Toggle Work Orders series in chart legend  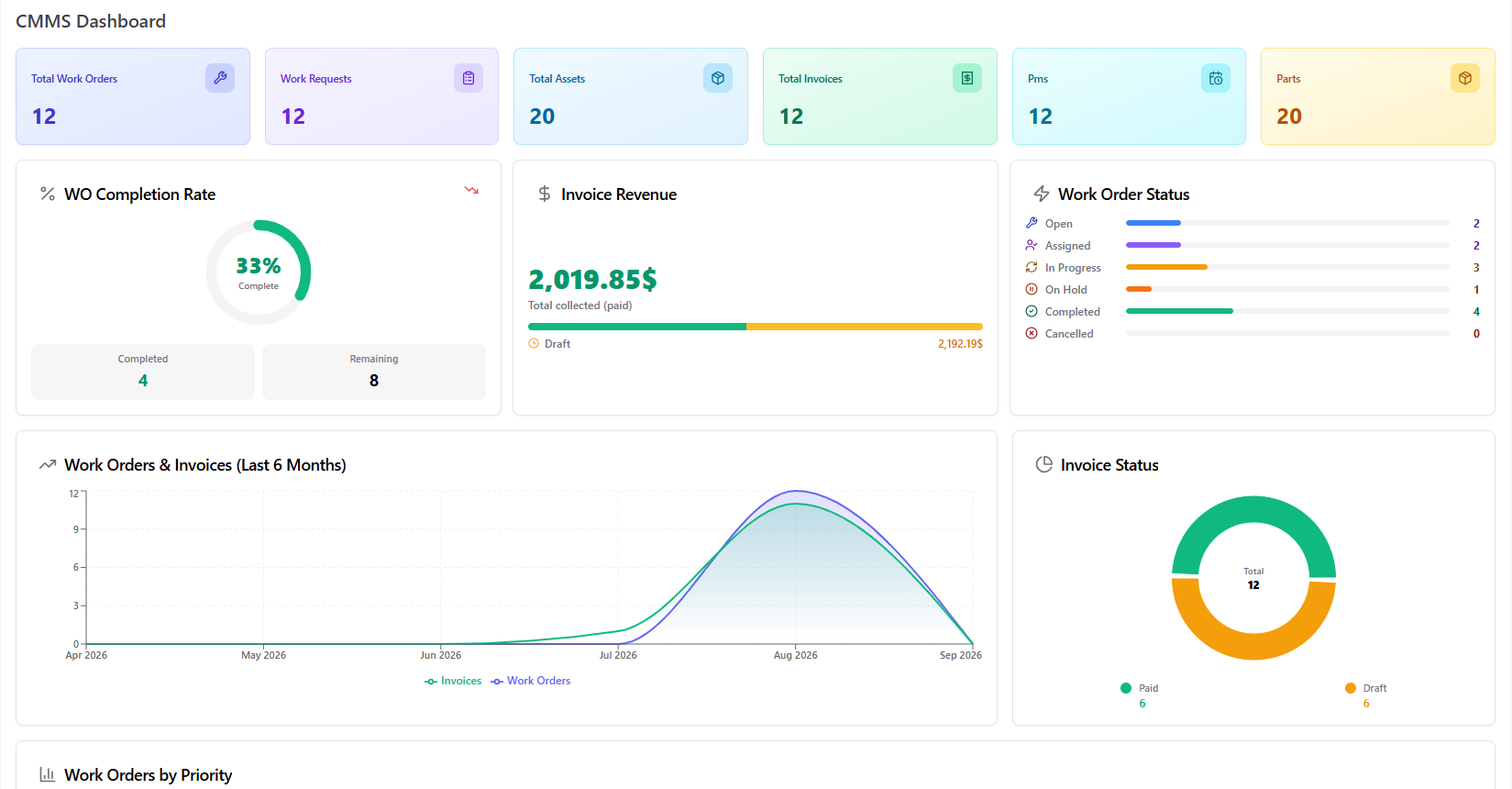pos(531,681)
